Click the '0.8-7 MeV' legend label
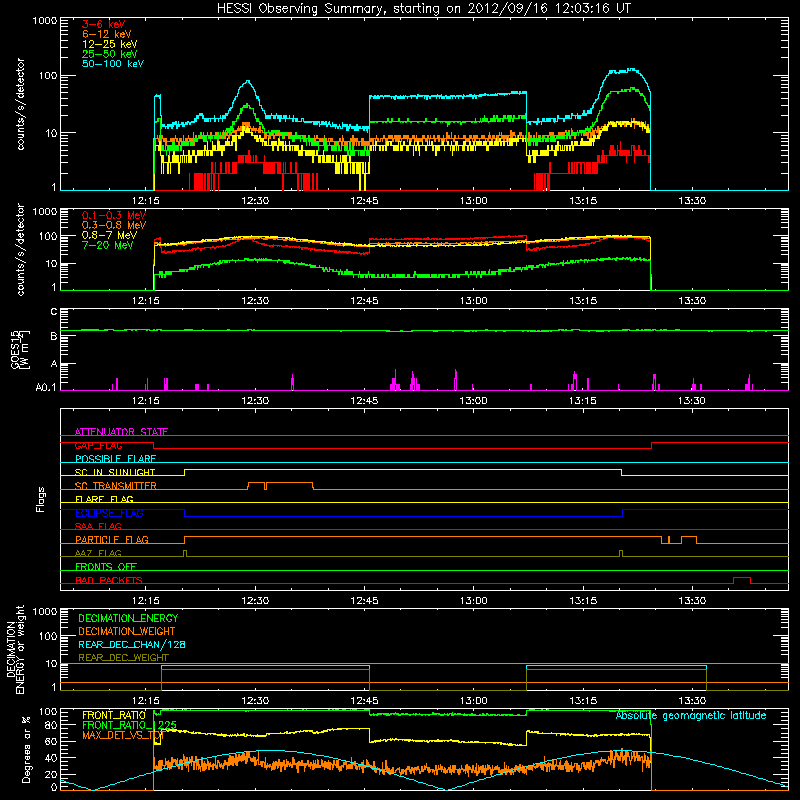The height and width of the screenshot is (800, 800). point(110,235)
